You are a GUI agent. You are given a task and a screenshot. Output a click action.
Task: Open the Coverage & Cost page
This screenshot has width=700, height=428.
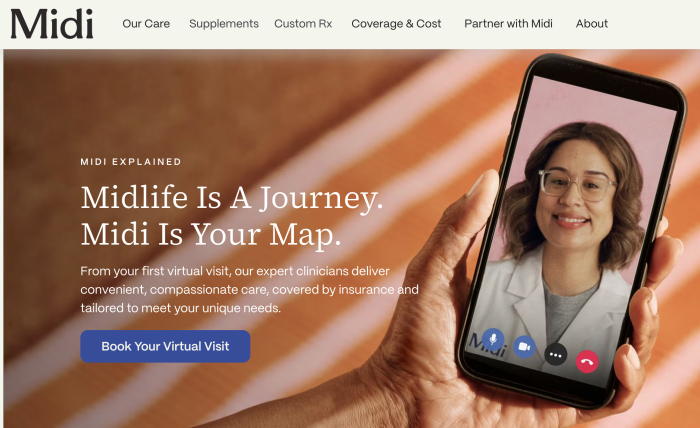(396, 24)
